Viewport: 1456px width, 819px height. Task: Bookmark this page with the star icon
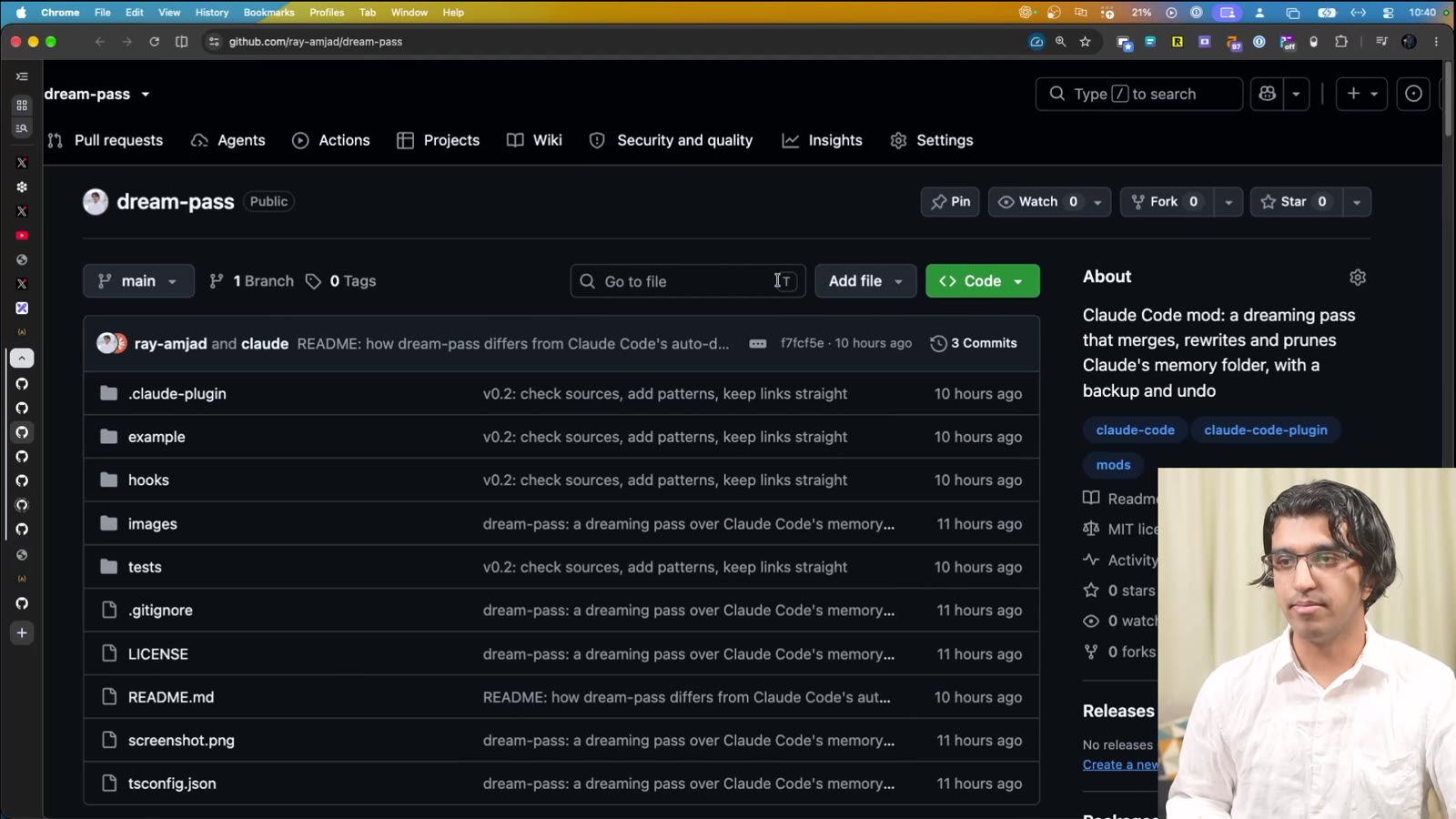pos(1085,42)
